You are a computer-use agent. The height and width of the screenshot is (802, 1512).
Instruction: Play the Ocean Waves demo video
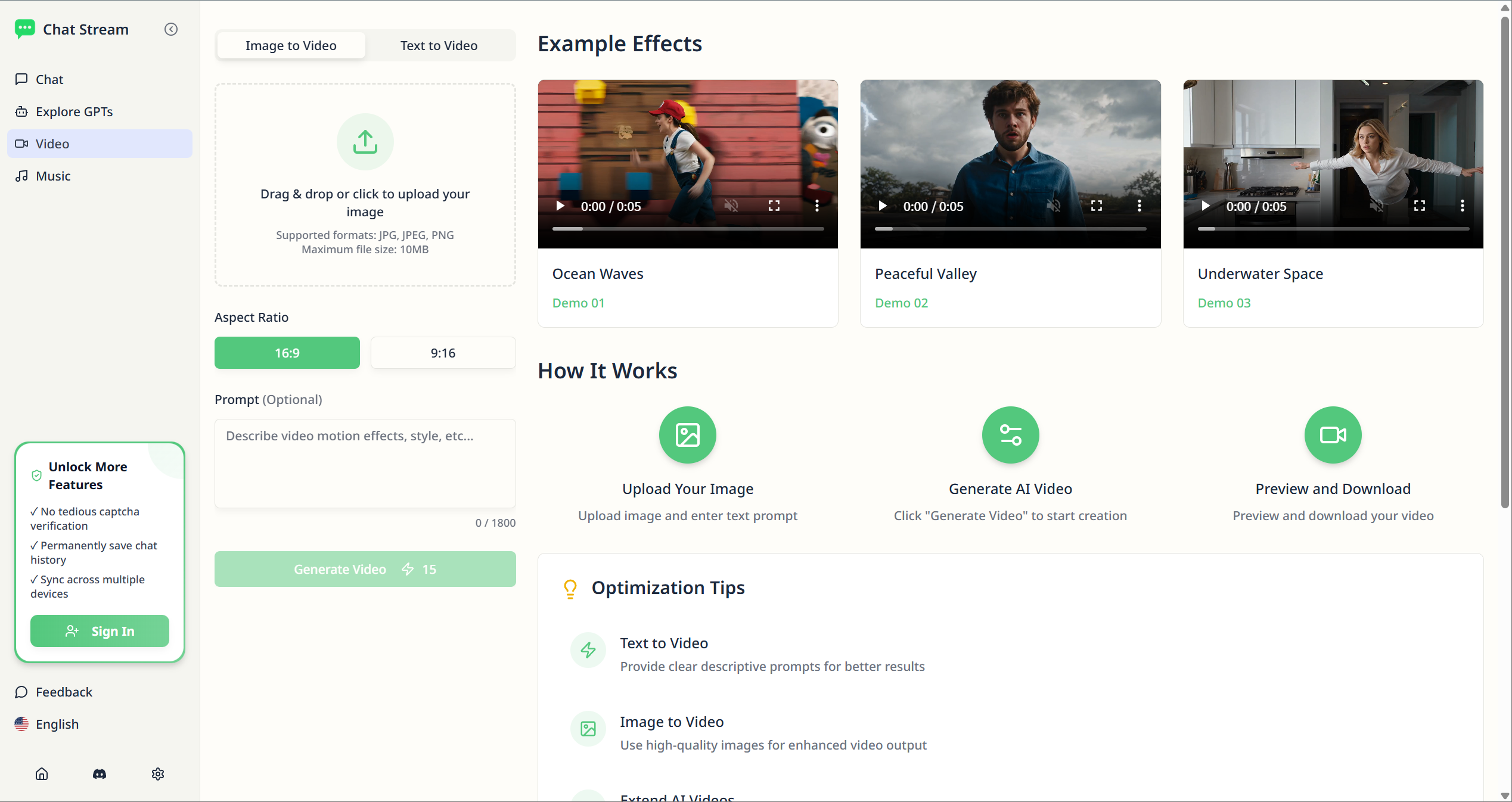[560, 206]
